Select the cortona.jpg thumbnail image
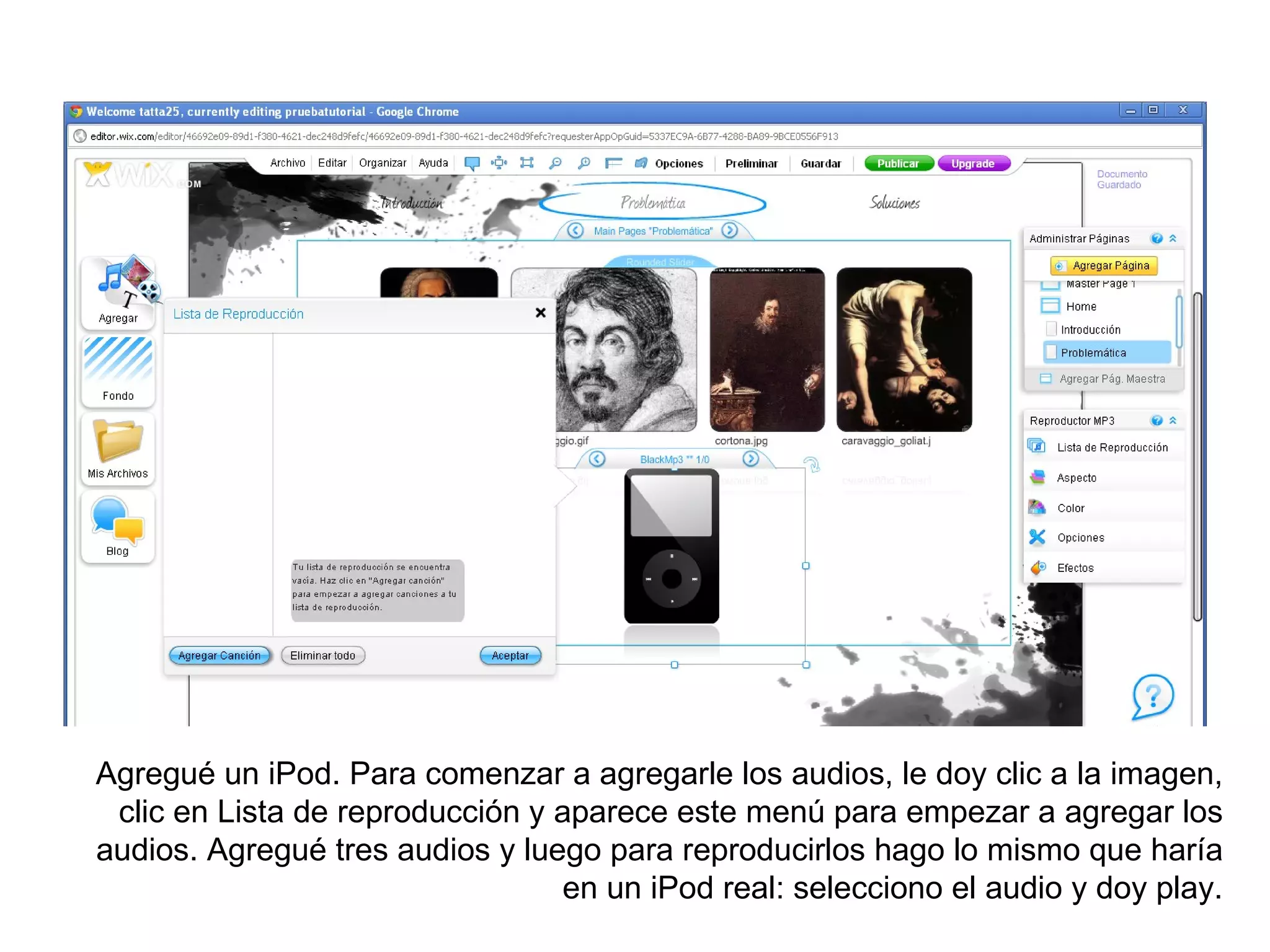Image resolution: width=1270 pixels, height=952 pixels. tap(767, 350)
